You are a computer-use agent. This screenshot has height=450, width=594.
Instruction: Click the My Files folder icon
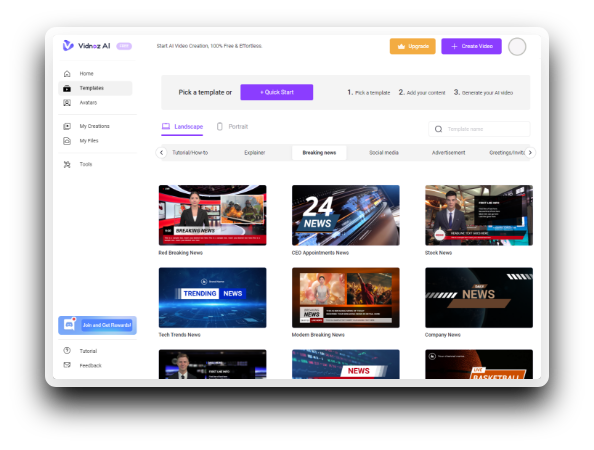[x=67, y=141]
